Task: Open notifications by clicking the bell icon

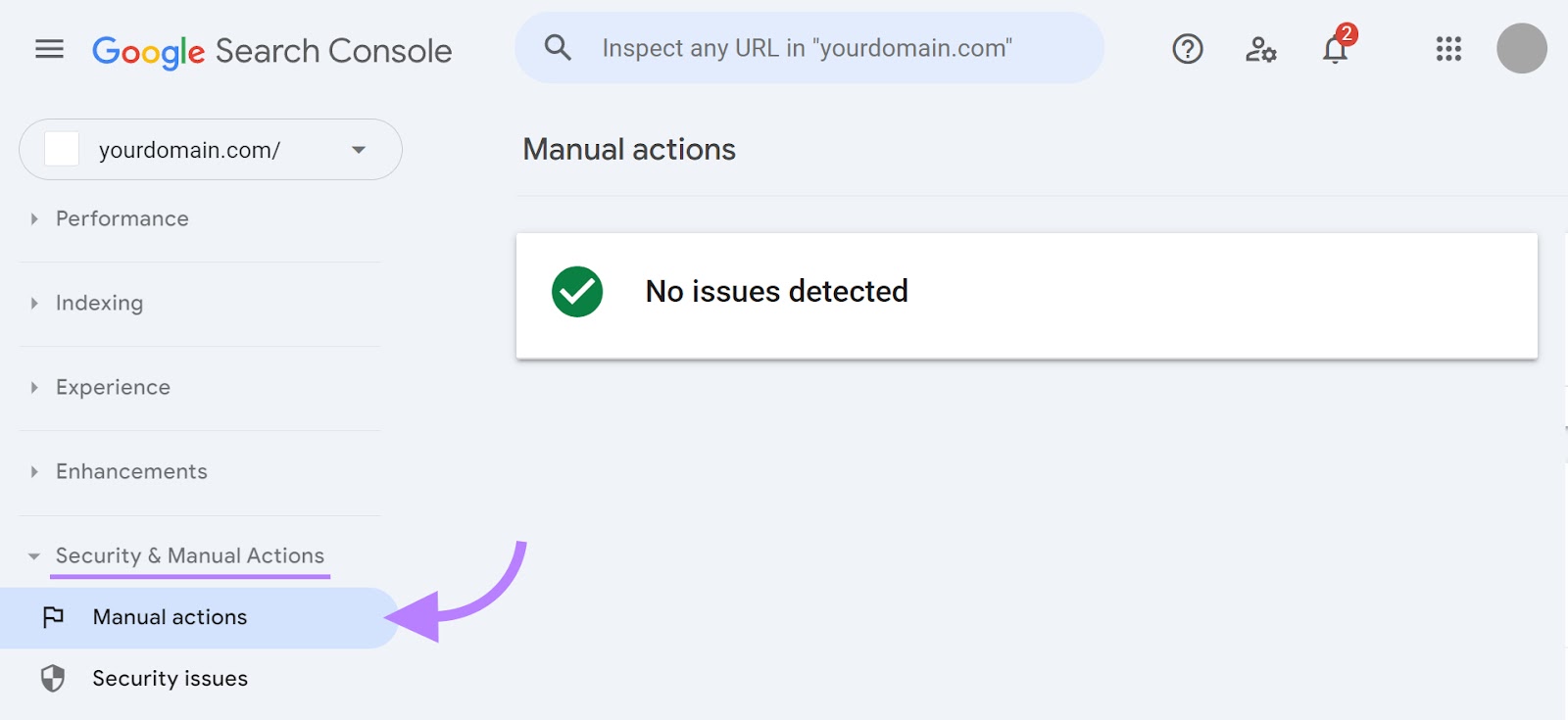Action: click(x=1335, y=51)
